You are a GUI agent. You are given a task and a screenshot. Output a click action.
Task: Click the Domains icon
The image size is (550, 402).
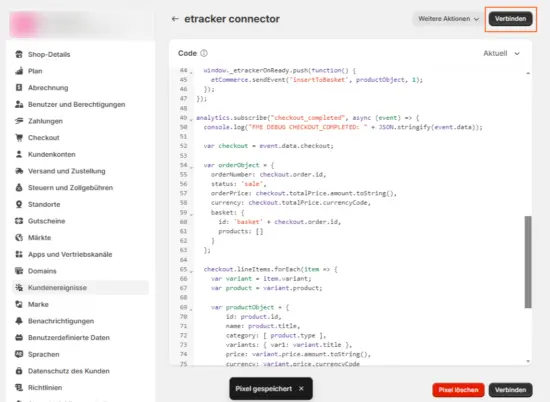[x=19, y=271]
